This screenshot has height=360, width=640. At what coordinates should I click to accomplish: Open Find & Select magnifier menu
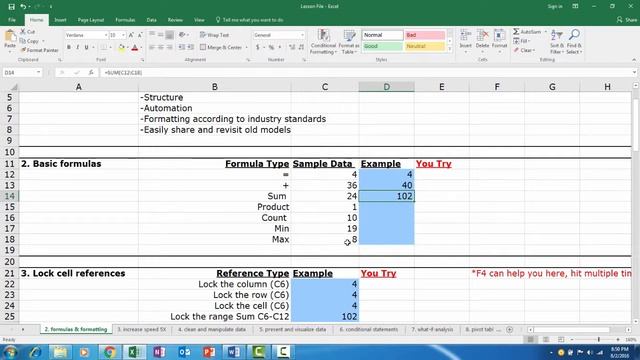[x=574, y=42]
